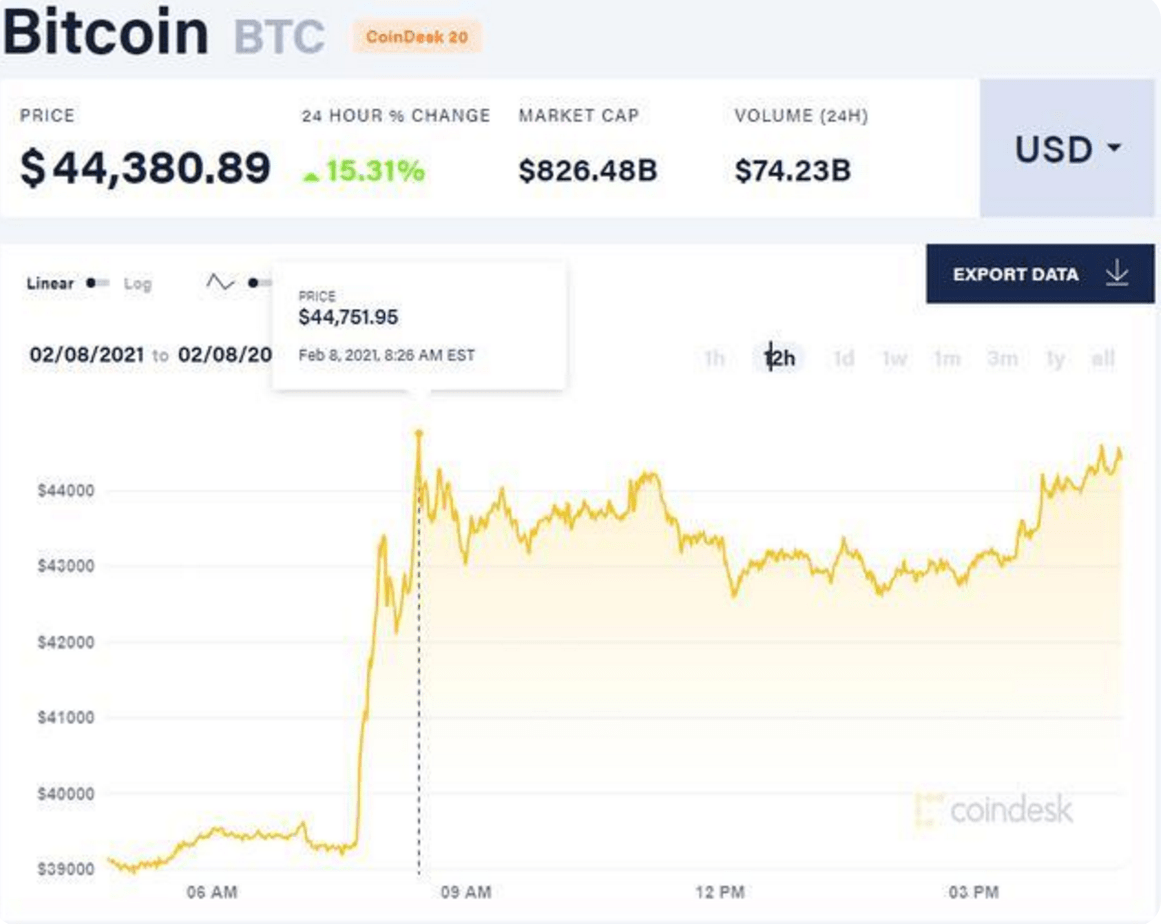Select the 1h time range
The image size is (1163, 924).
coord(714,359)
